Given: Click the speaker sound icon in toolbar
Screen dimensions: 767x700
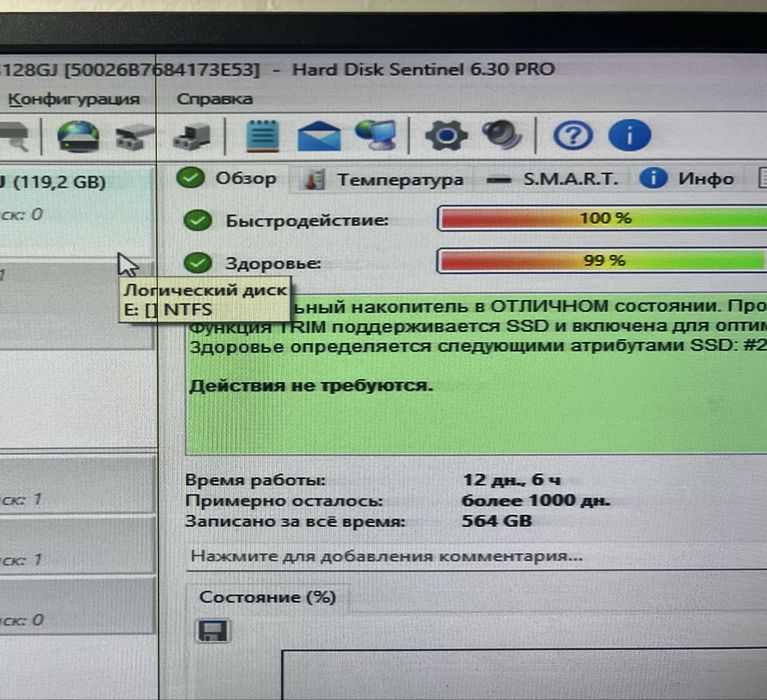Looking at the screenshot, I should [502, 135].
